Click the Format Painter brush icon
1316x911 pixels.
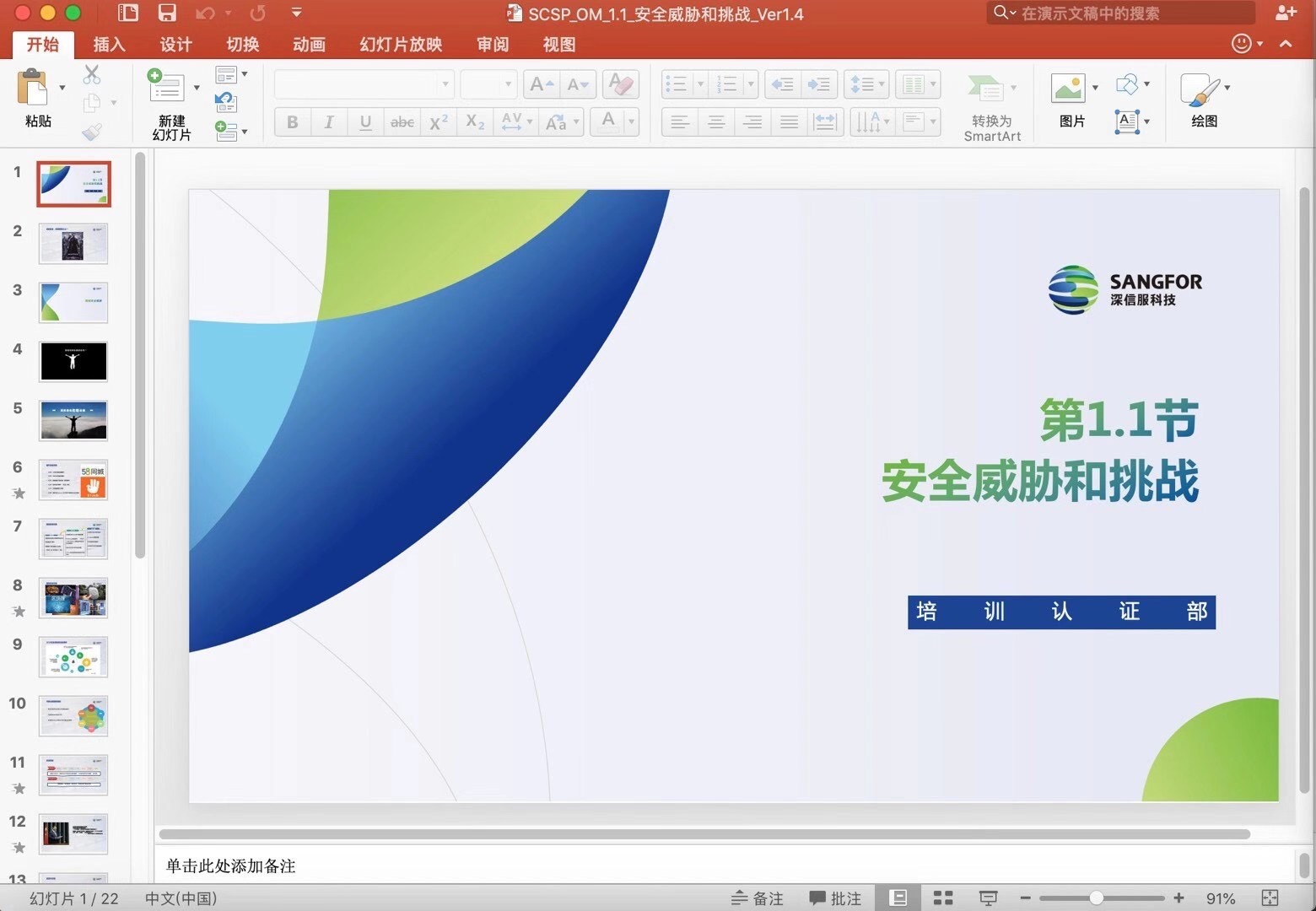[92, 132]
